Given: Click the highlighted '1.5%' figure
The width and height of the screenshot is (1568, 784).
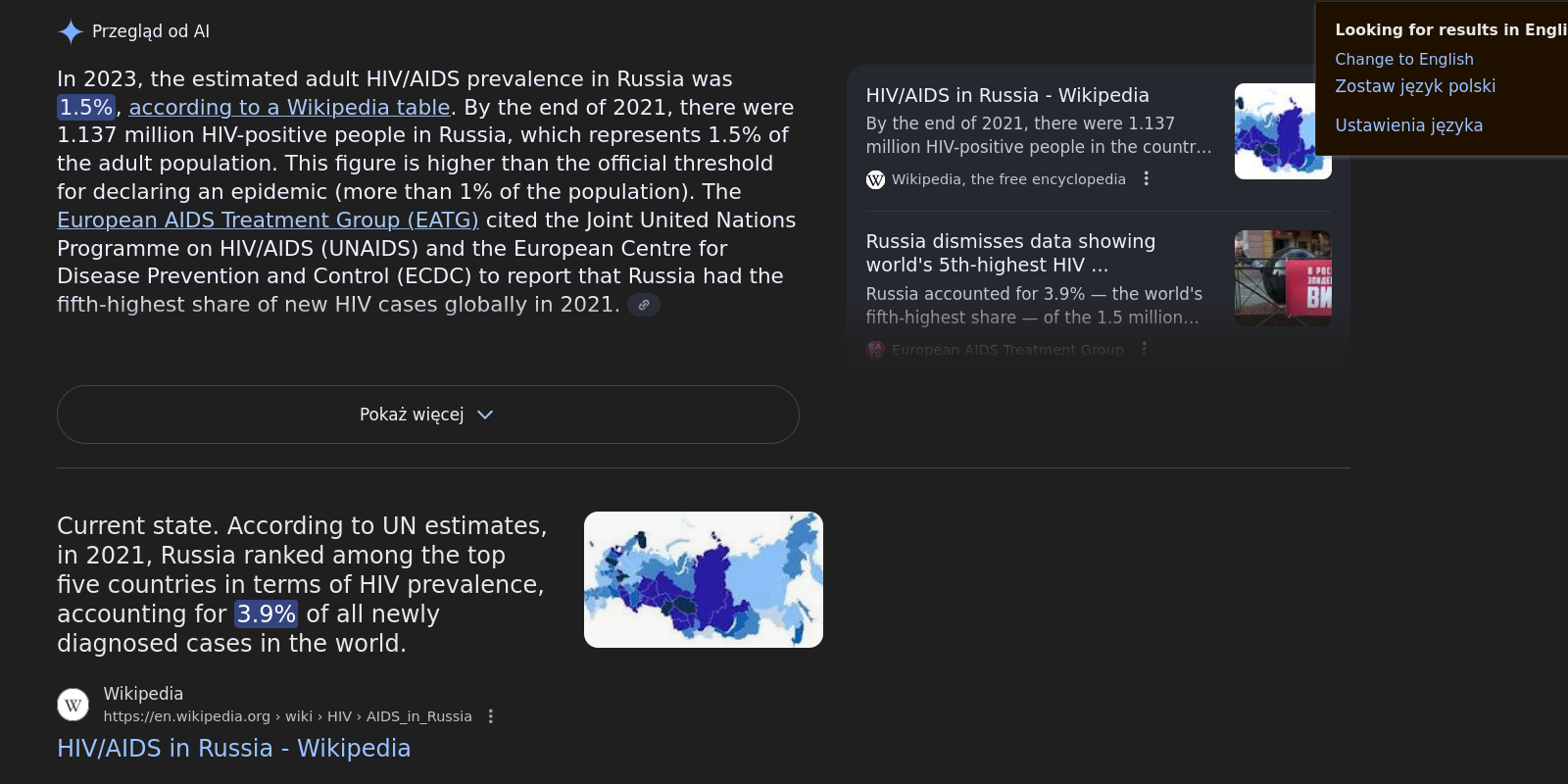Looking at the screenshot, I should click(86, 107).
